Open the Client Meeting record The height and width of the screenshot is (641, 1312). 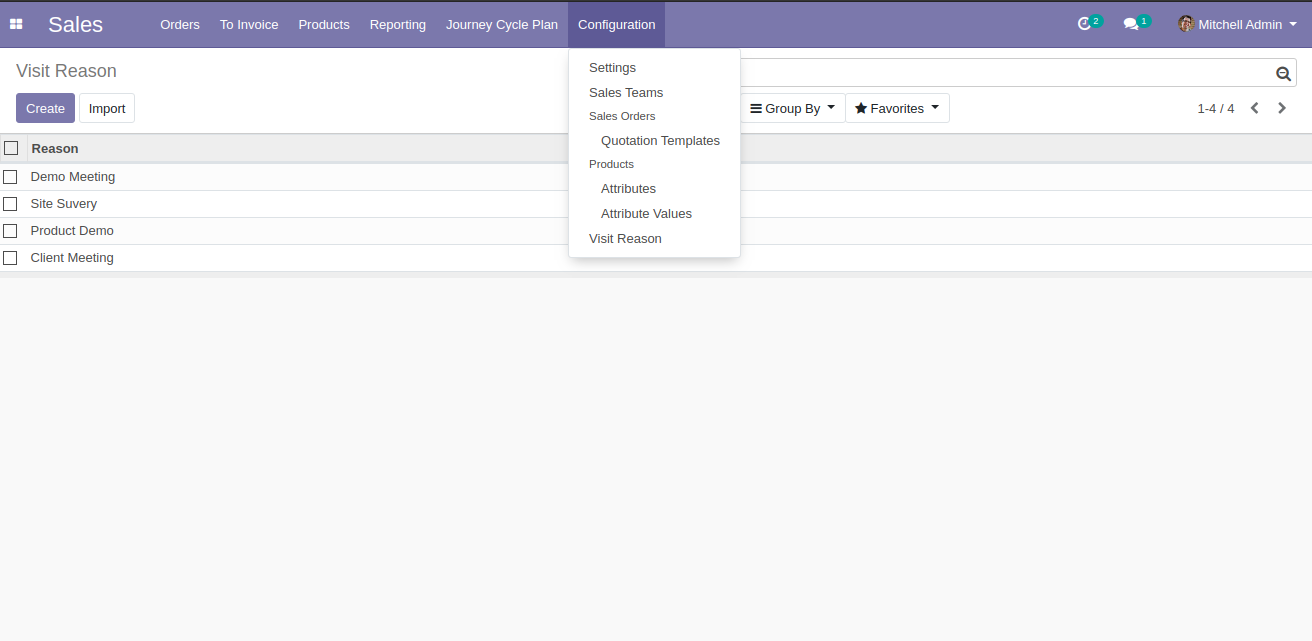click(x=72, y=258)
